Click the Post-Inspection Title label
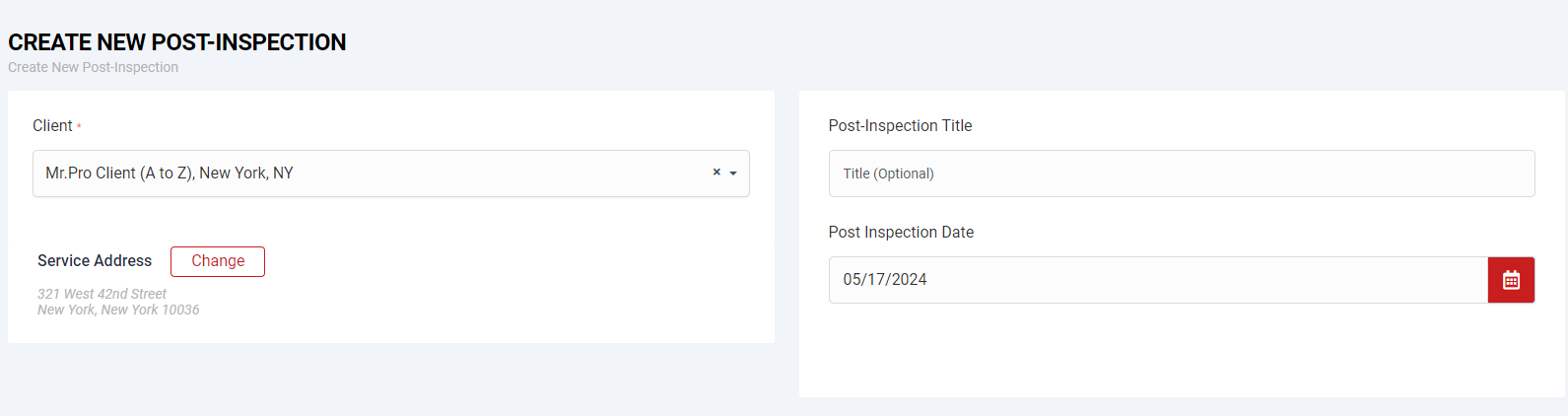This screenshot has height=416, width=1568. click(x=900, y=126)
